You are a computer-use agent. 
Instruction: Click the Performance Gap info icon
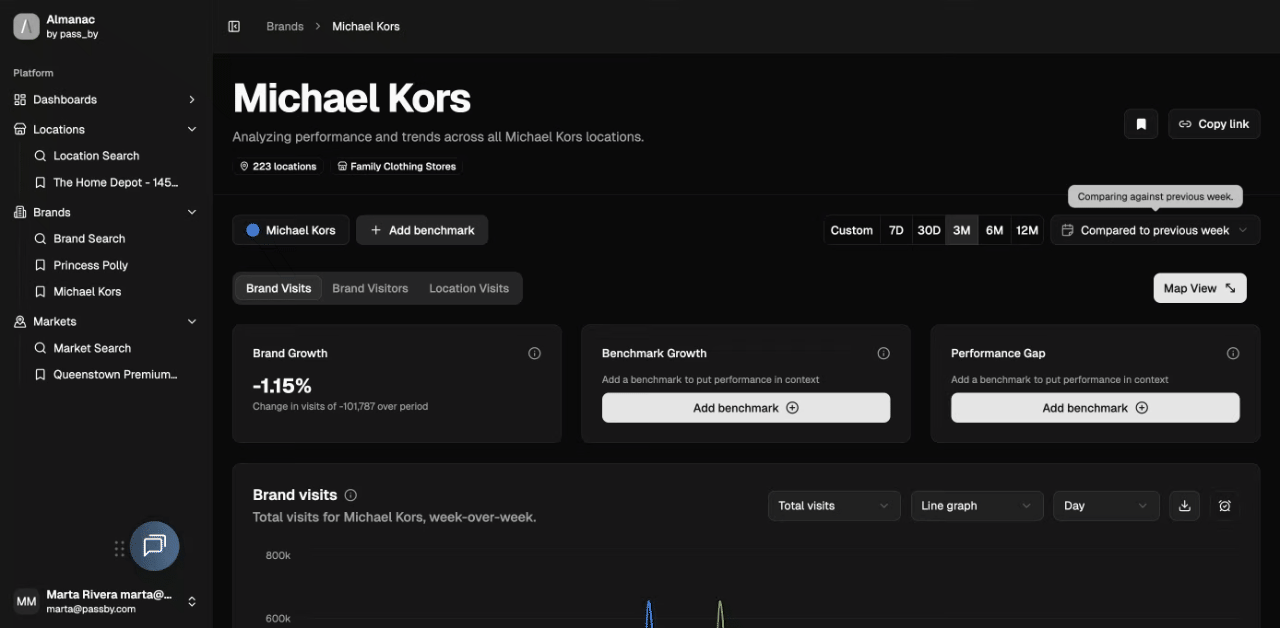[x=1233, y=353]
